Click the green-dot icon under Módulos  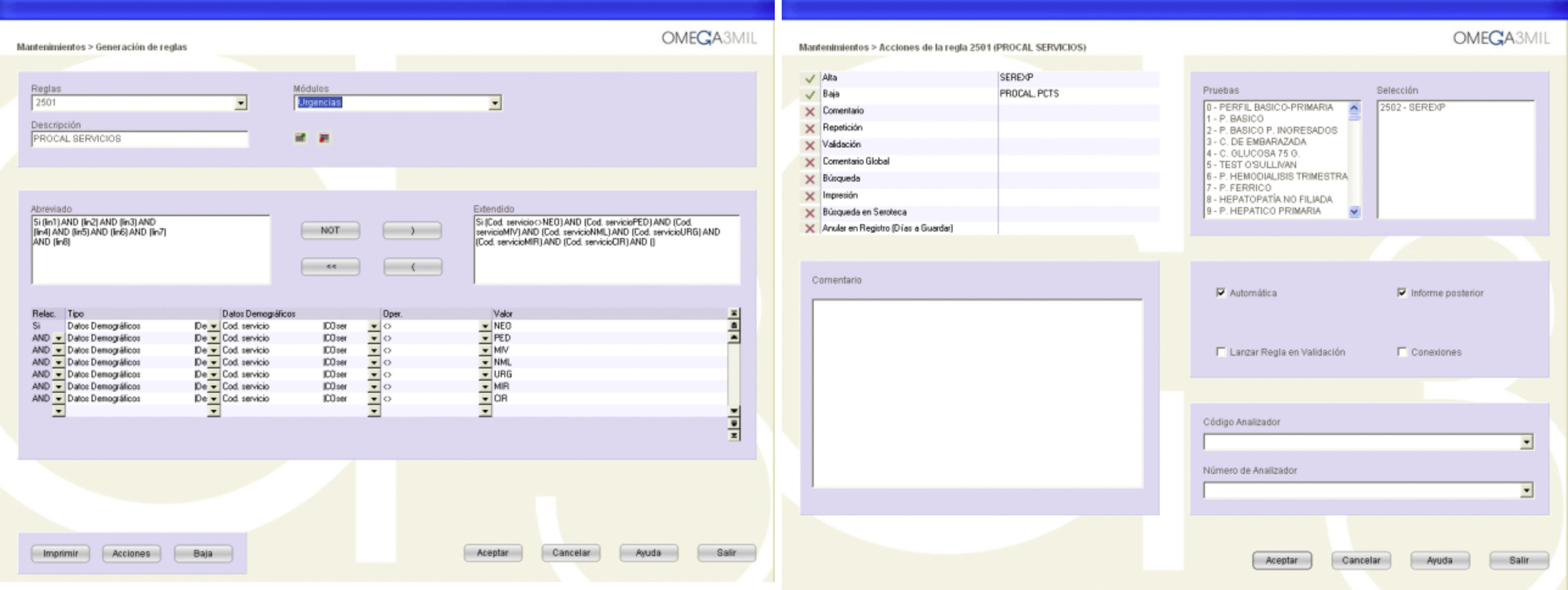click(x=300, y=138)
